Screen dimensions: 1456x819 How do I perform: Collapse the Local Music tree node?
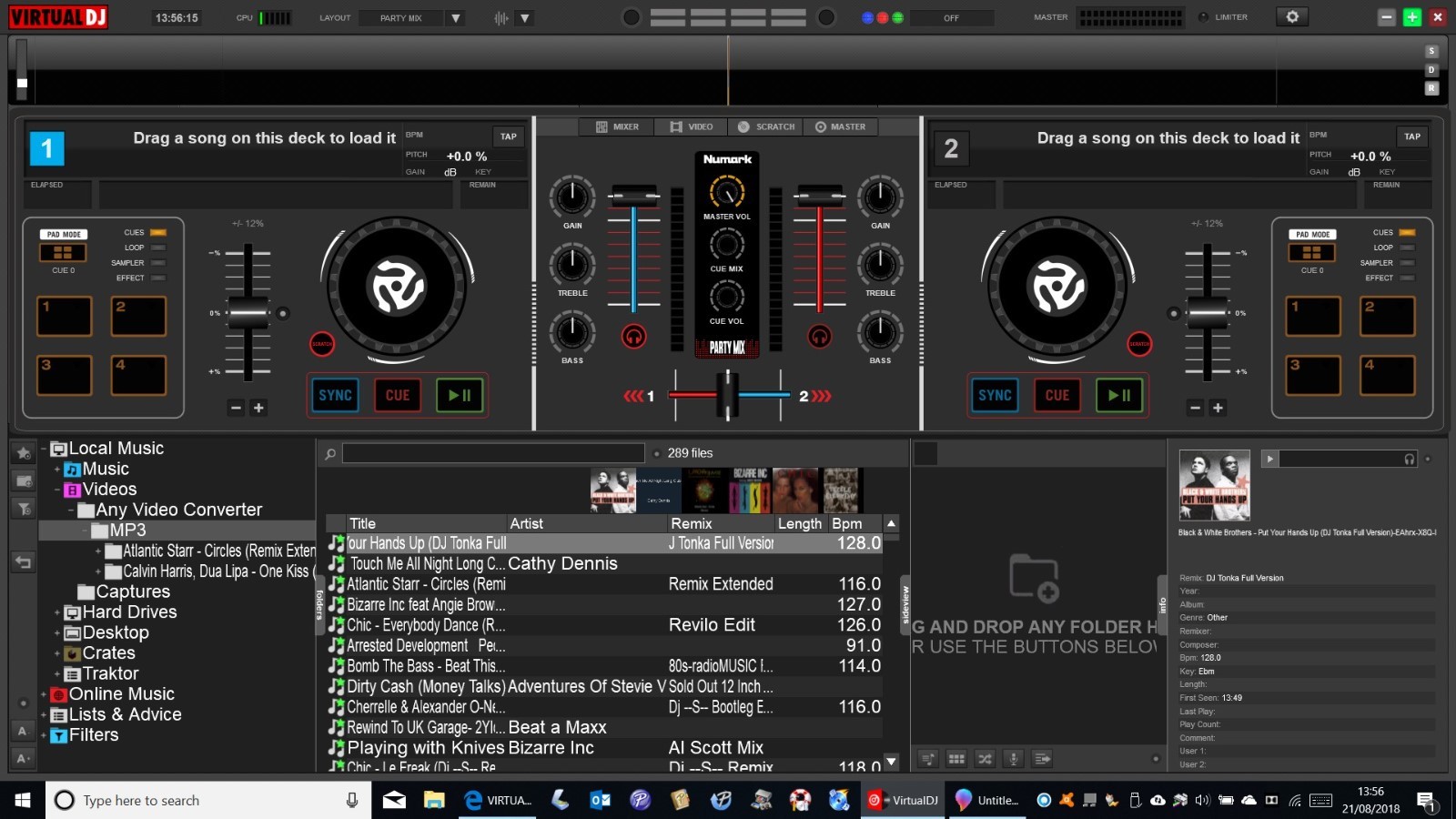pos(43,449)
